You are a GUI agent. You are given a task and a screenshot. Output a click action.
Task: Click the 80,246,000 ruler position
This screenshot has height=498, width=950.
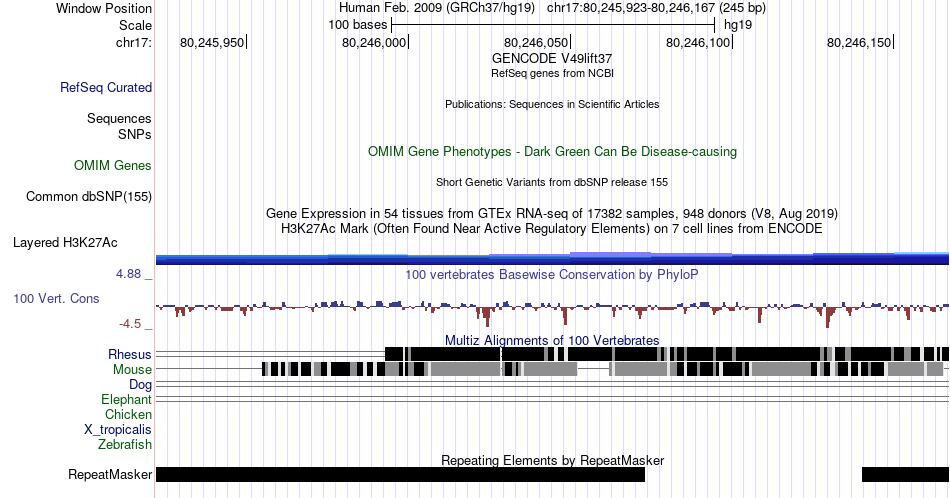pyautogui.click(x=374, y=42)
